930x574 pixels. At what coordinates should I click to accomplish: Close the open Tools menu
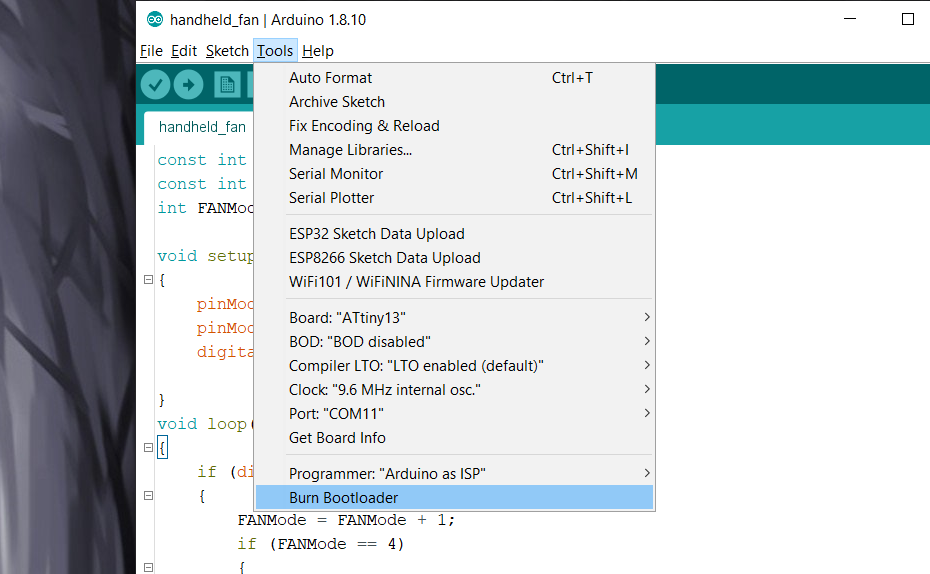point(275,51)
